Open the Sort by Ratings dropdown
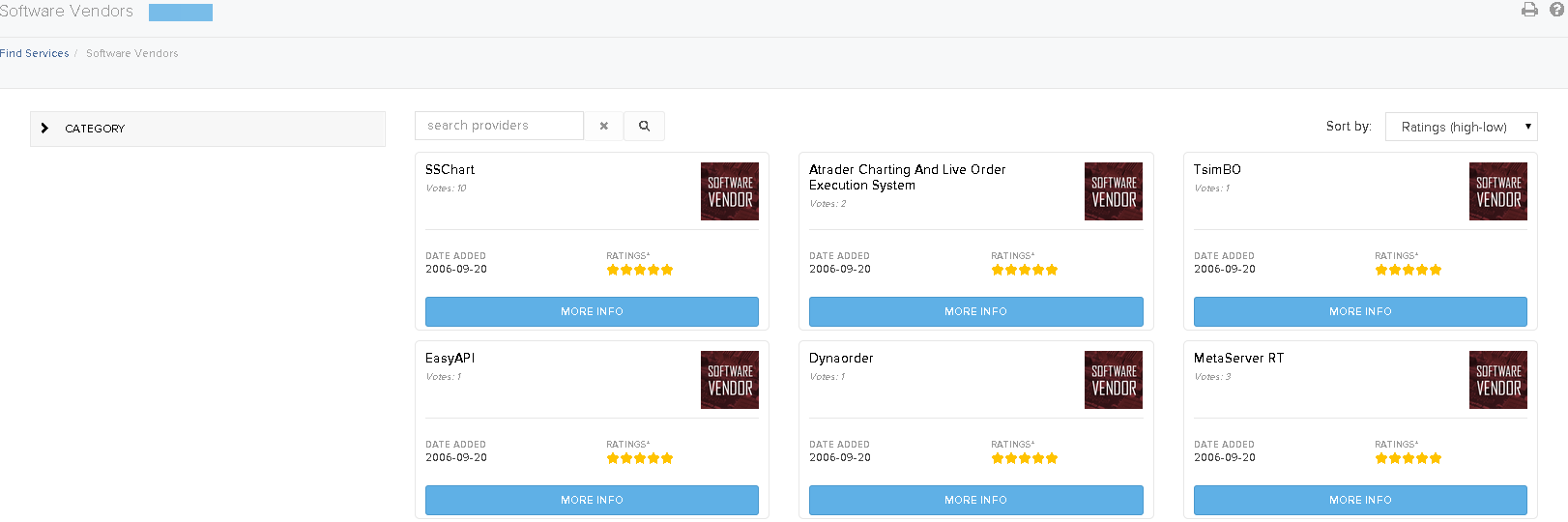 point(1462,127)
